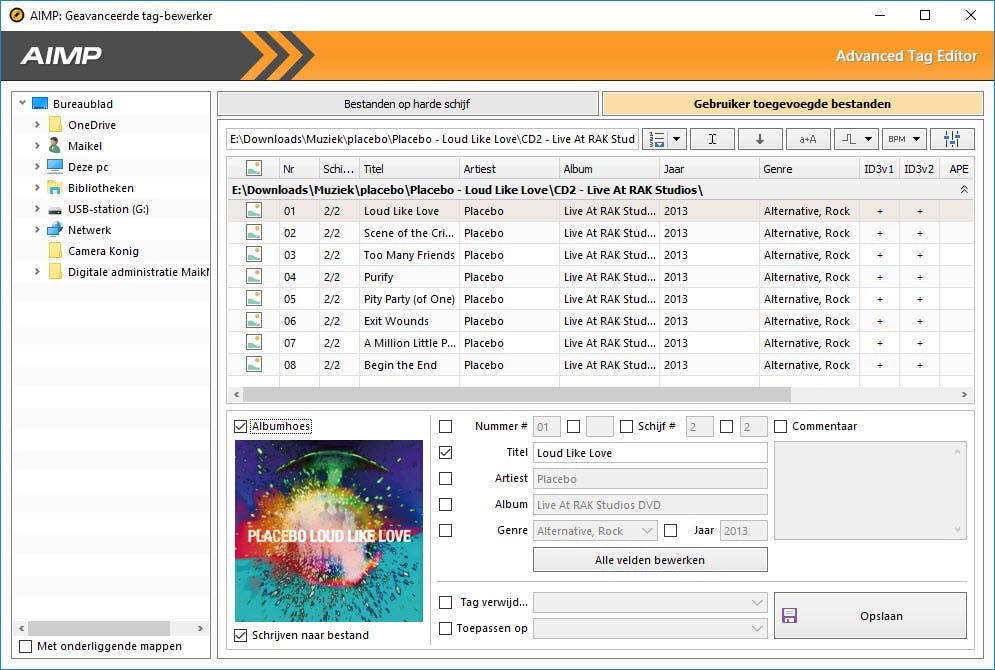This screenshot has width=995, height=670.
Task: Click the Opslaan save button
Action: tap(870, 615)
